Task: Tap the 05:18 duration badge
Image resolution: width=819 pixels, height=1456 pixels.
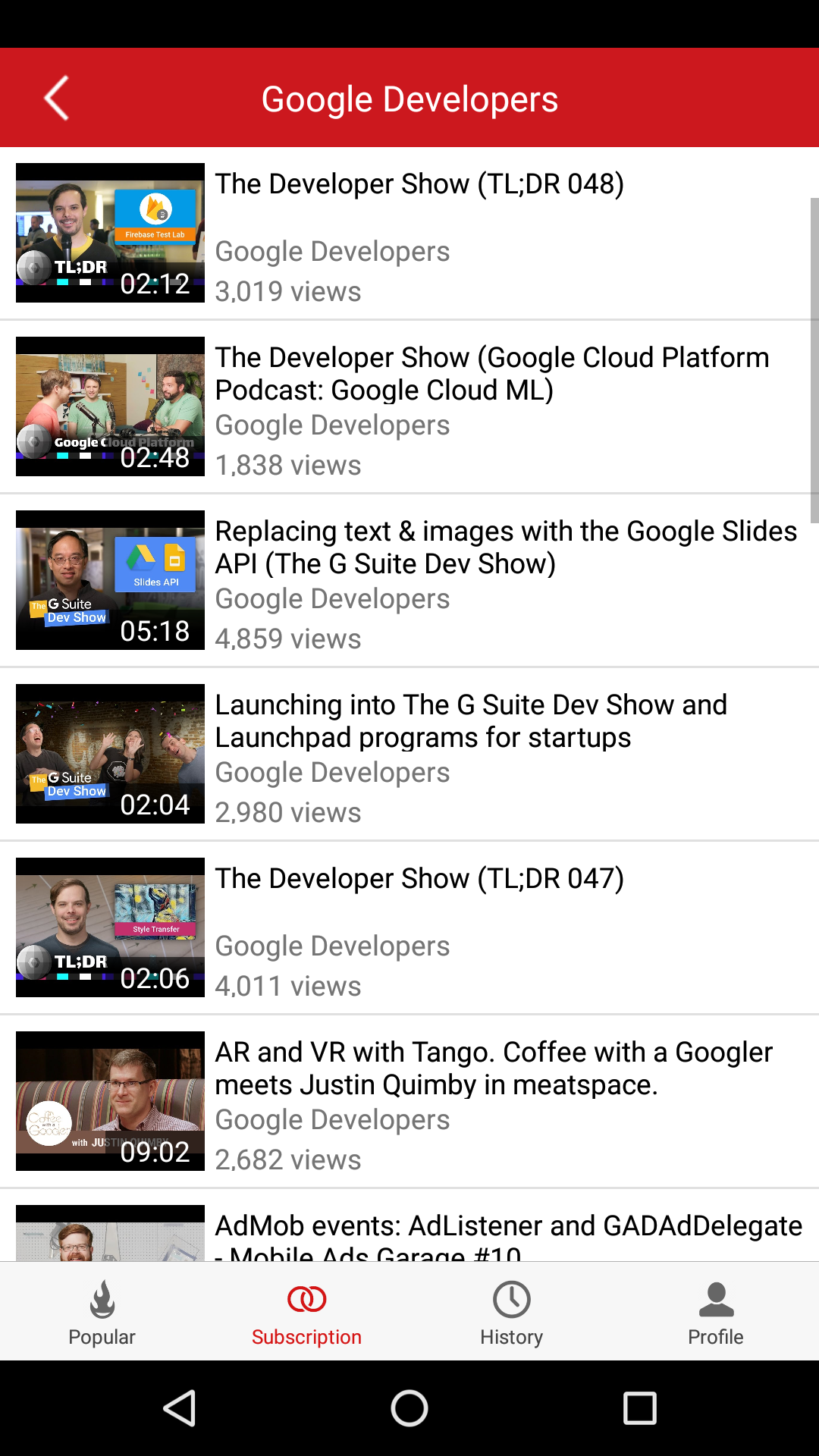Action: click(155, 631)
